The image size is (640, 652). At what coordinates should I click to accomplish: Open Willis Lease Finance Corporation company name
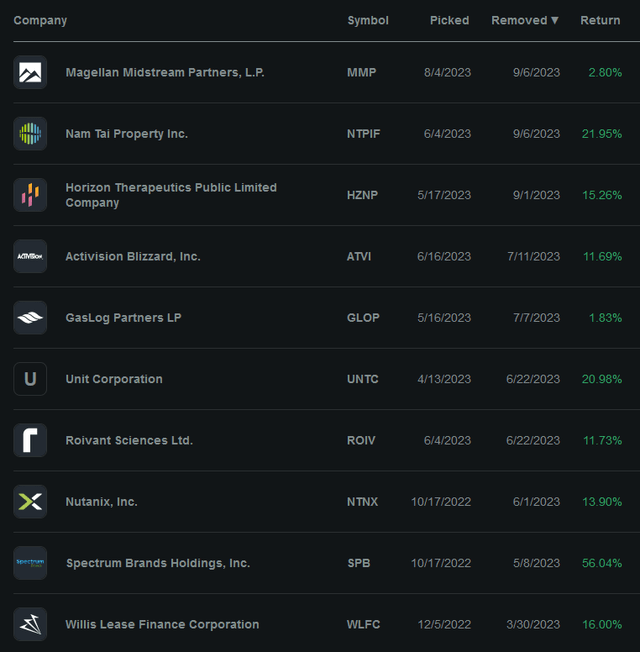click(162, 625)
